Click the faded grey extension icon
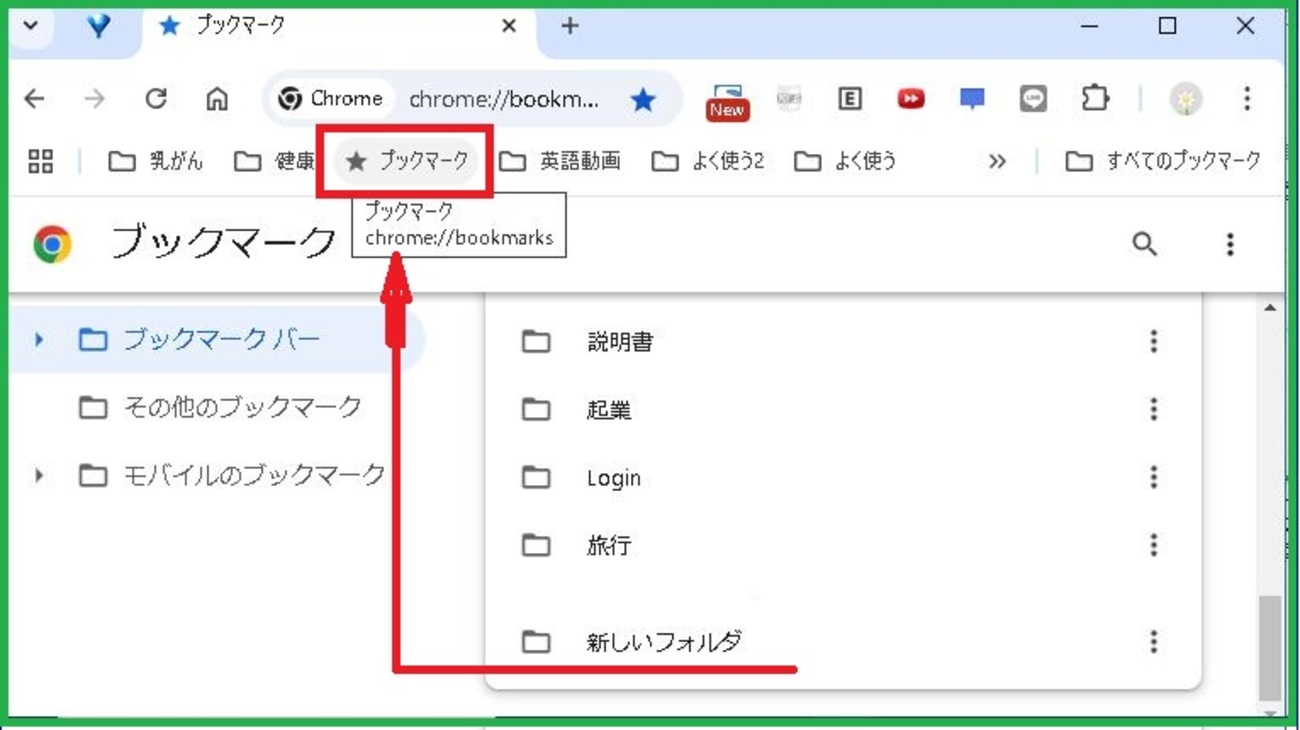Viewport: 1300px width, 730px height. [789, 99]
